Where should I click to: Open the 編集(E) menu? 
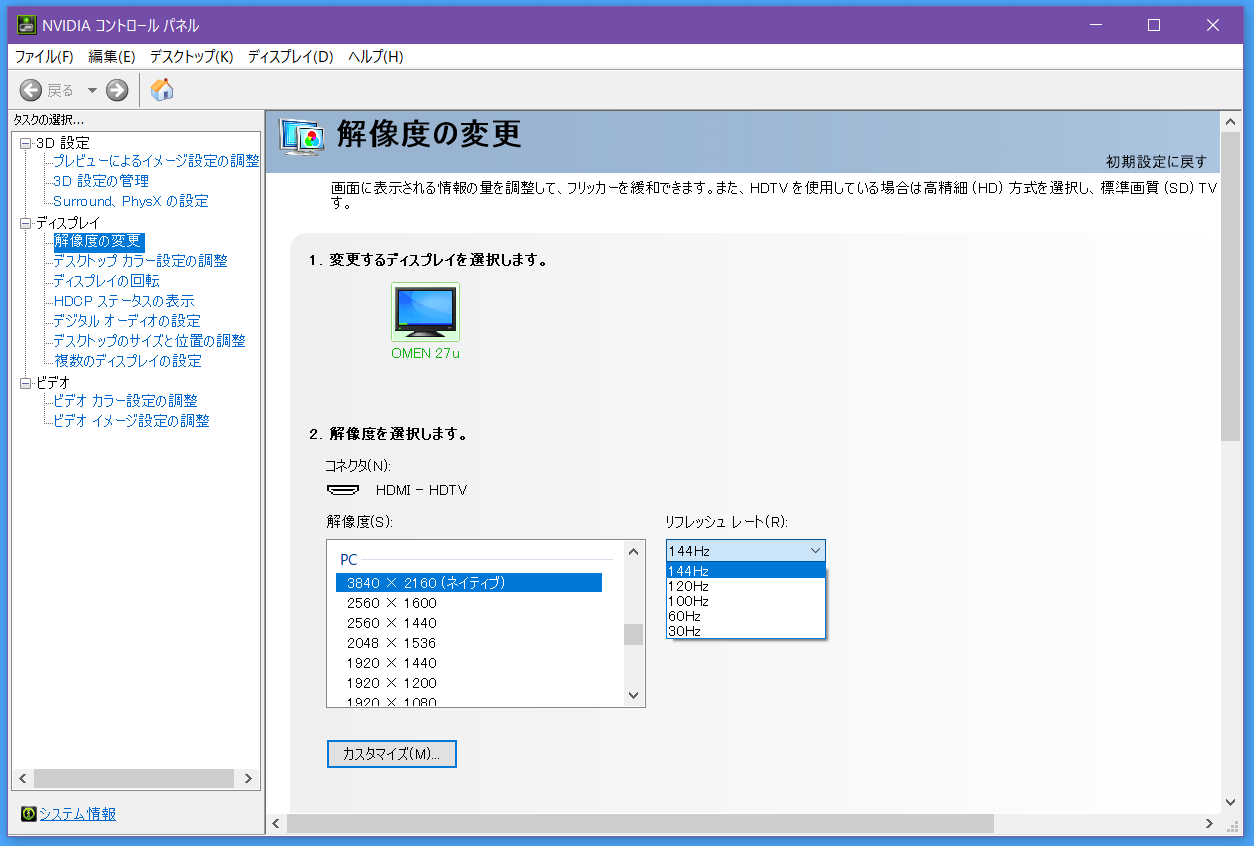pos(112,57)
